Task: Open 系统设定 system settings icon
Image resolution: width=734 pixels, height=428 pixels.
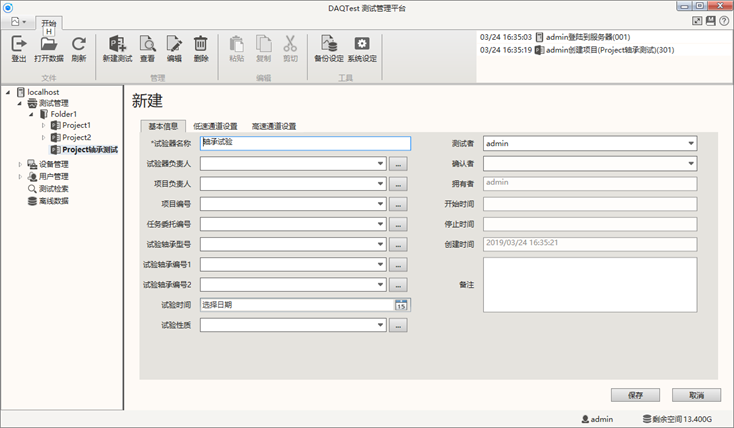Action: tap(361, 44)
